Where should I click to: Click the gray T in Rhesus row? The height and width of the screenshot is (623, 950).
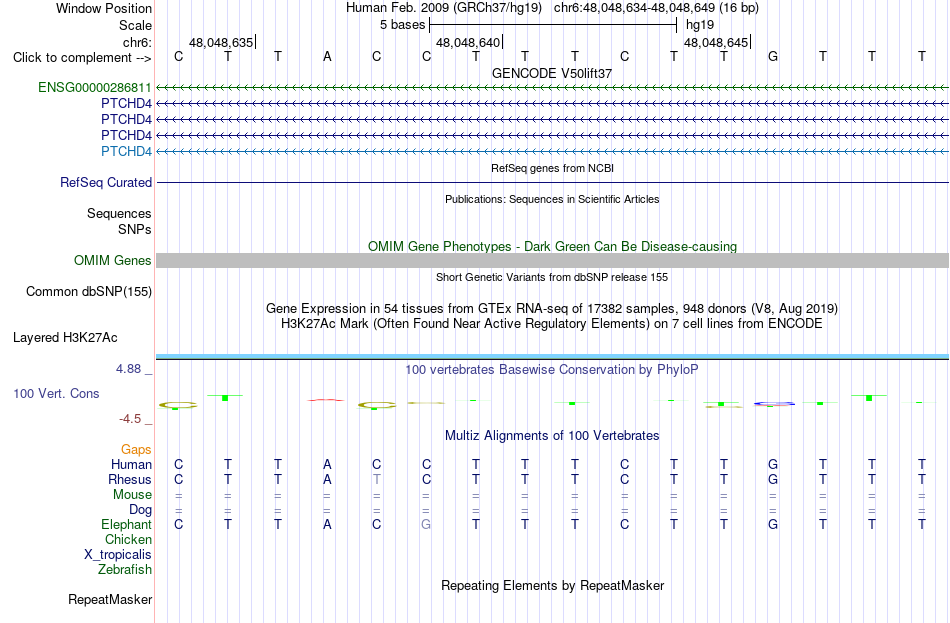tap(377, 479)
